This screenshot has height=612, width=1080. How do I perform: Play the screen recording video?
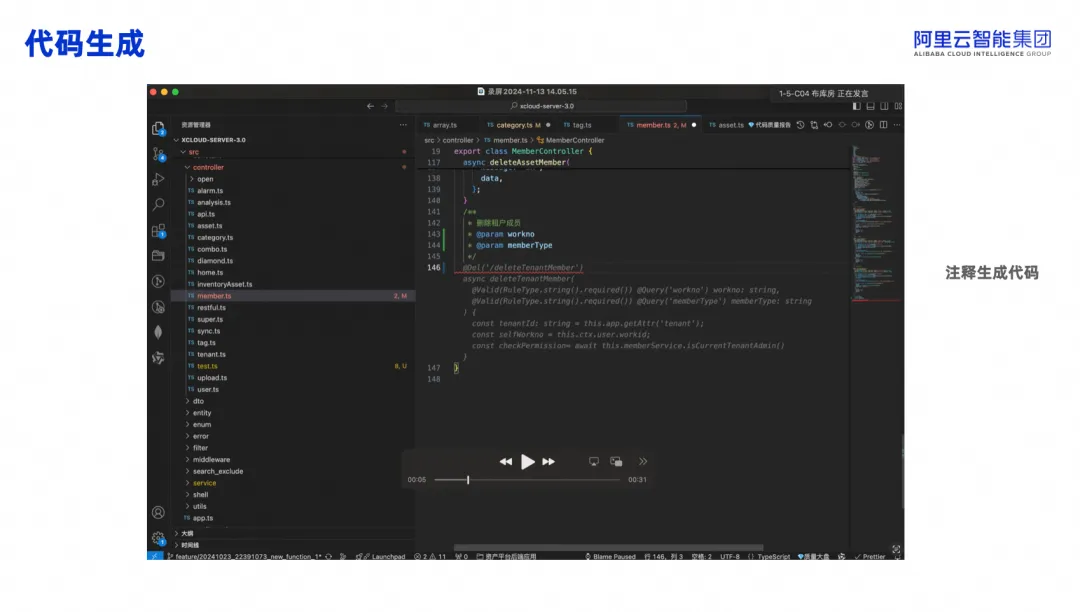(x=528, y=462)
